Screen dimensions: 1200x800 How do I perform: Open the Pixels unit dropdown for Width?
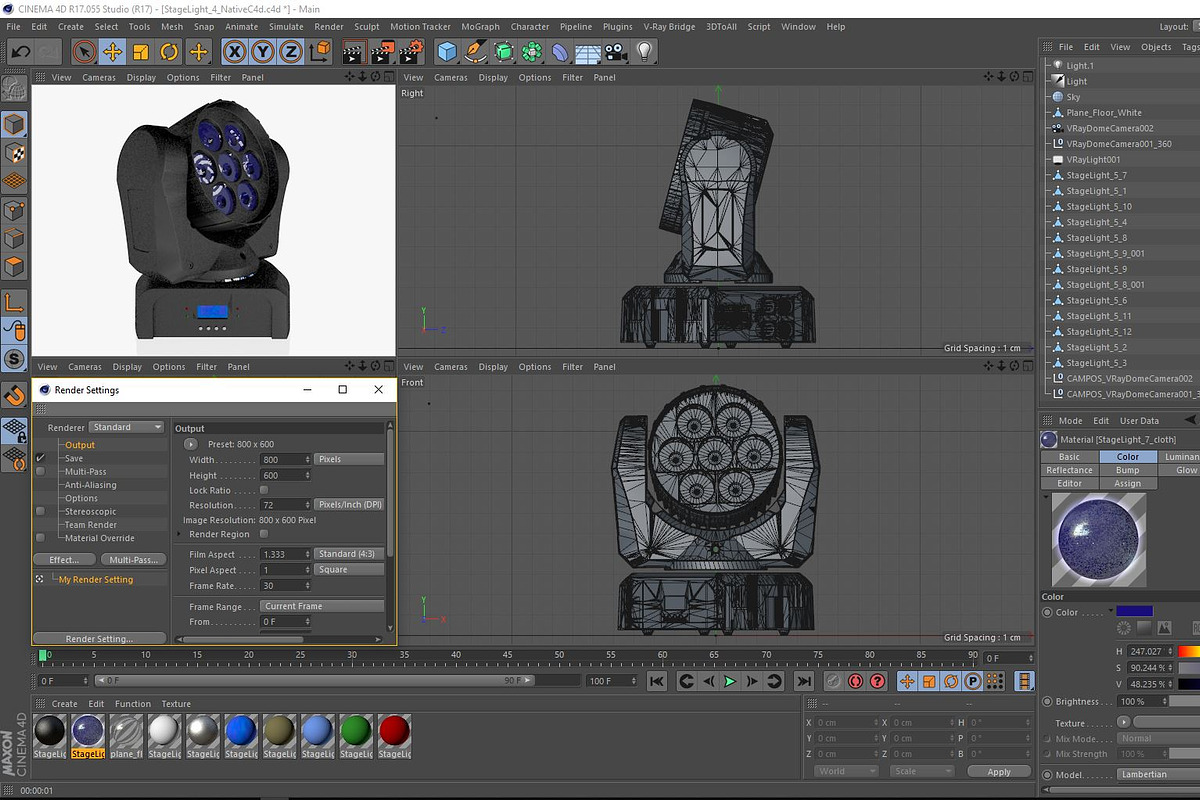pos(349,459)
